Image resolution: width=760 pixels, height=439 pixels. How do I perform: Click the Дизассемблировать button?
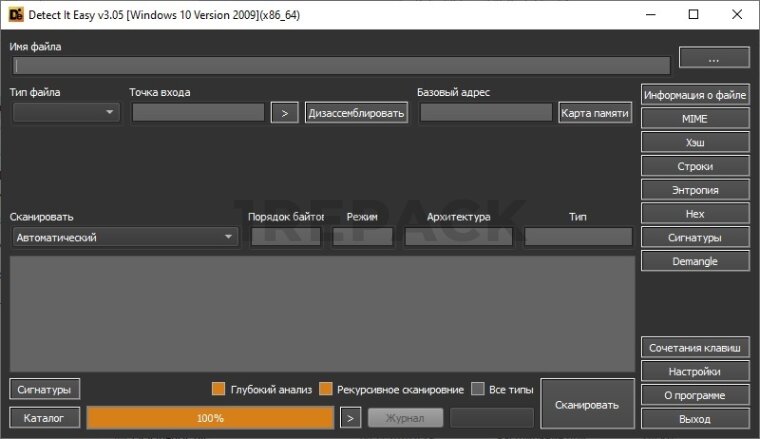point(357,113)
